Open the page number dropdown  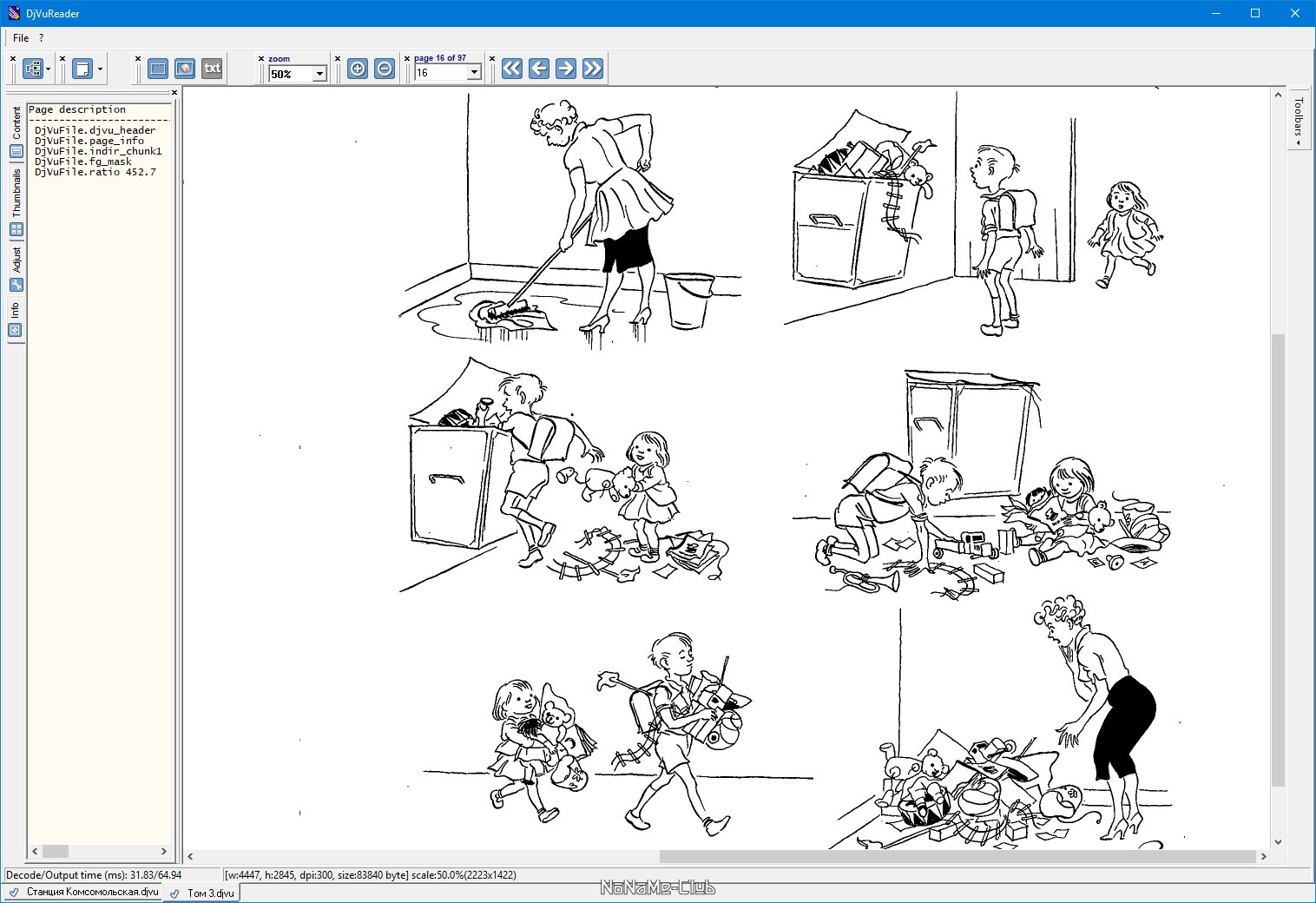pos(474,73)
